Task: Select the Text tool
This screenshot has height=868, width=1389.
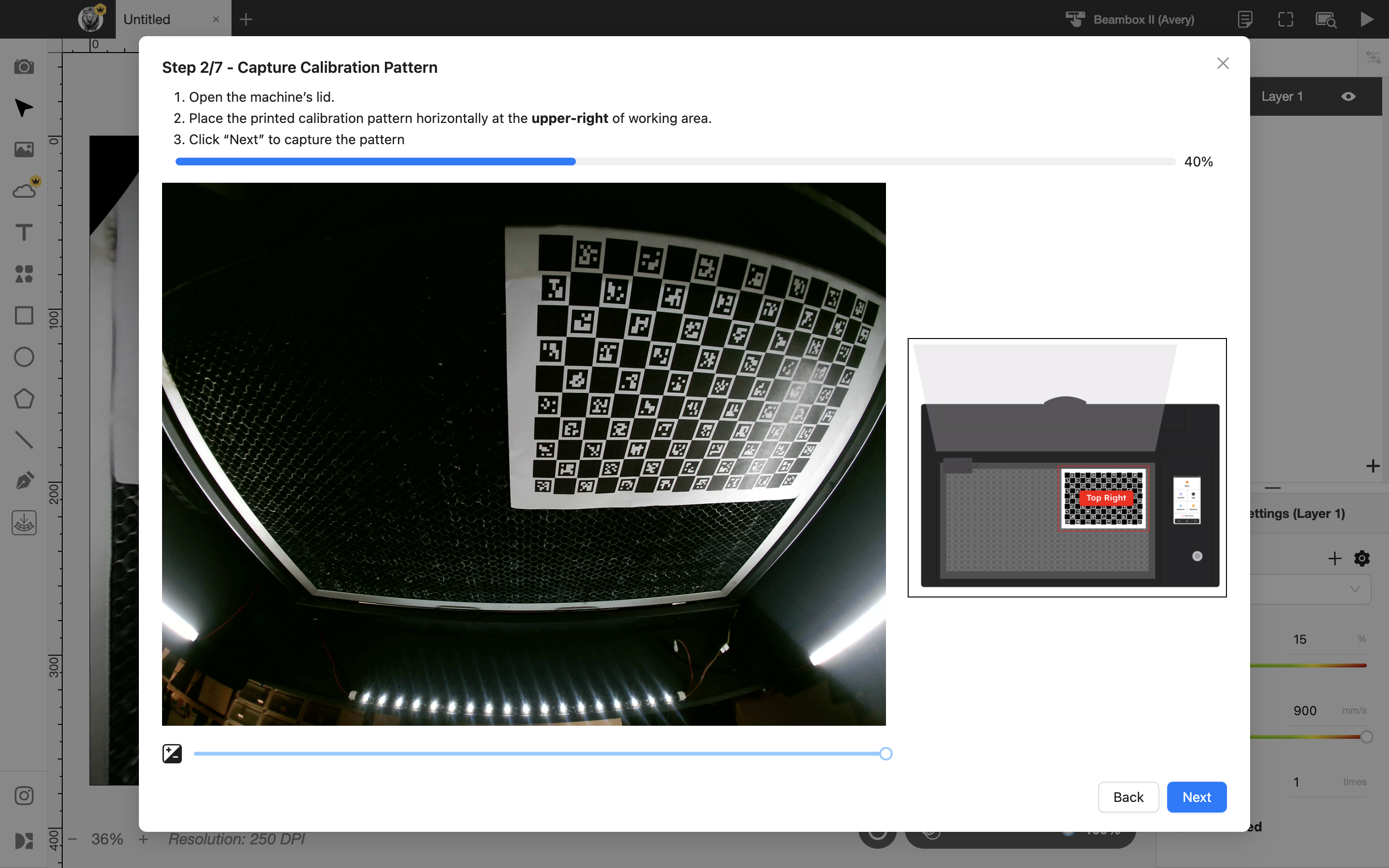Action: point(24,232)
